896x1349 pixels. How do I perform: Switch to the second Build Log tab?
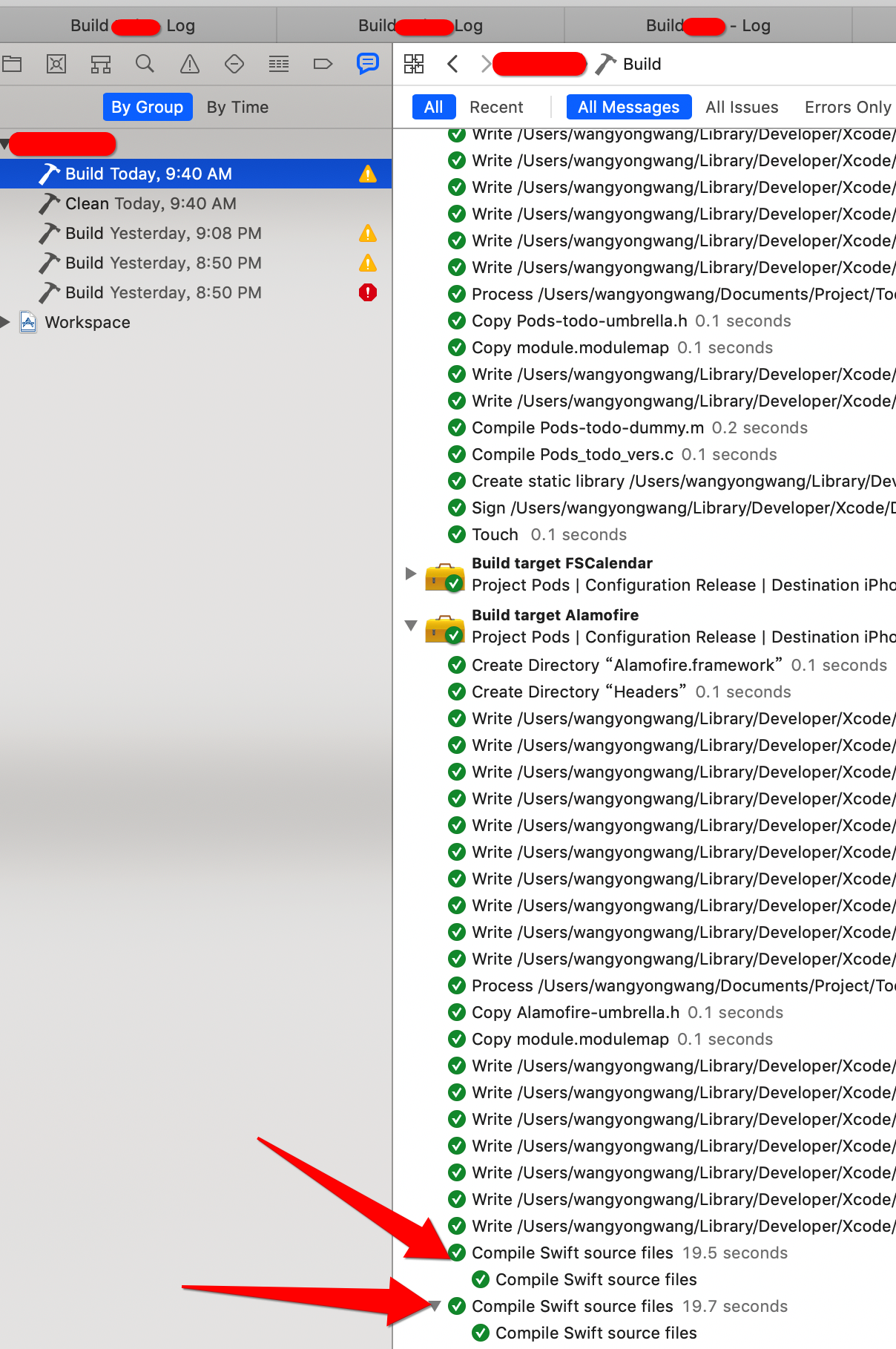tap(421, 25)
